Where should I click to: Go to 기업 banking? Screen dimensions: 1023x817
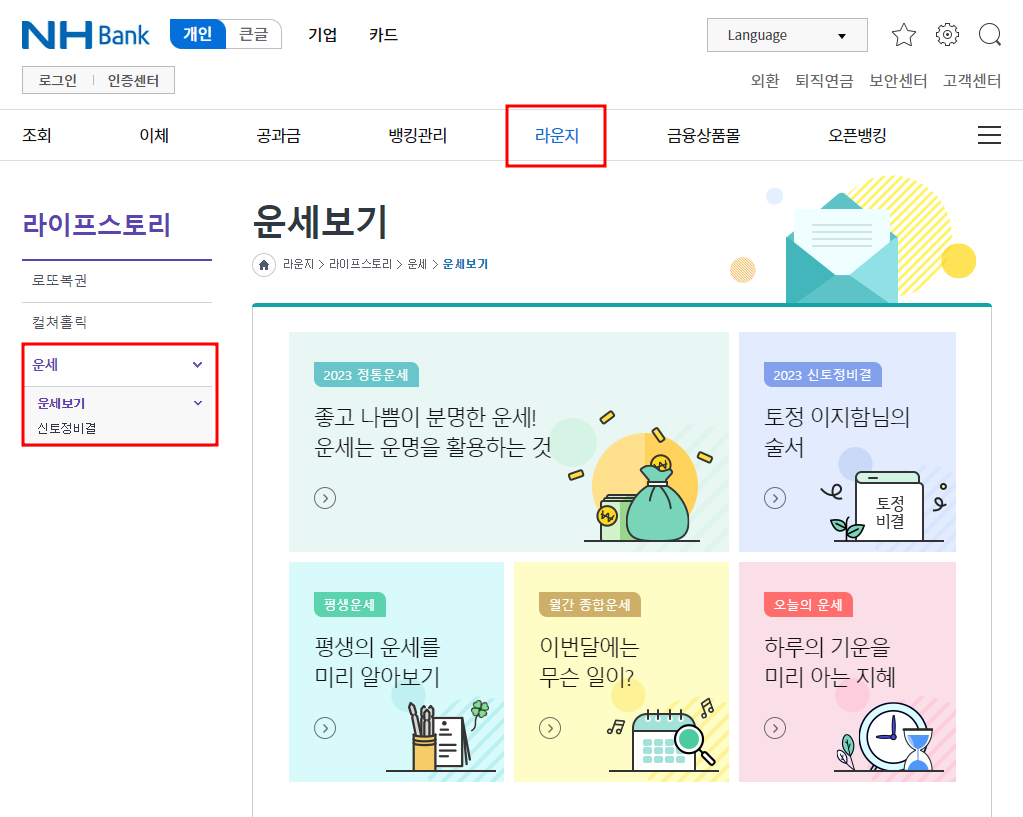point(322,35)
